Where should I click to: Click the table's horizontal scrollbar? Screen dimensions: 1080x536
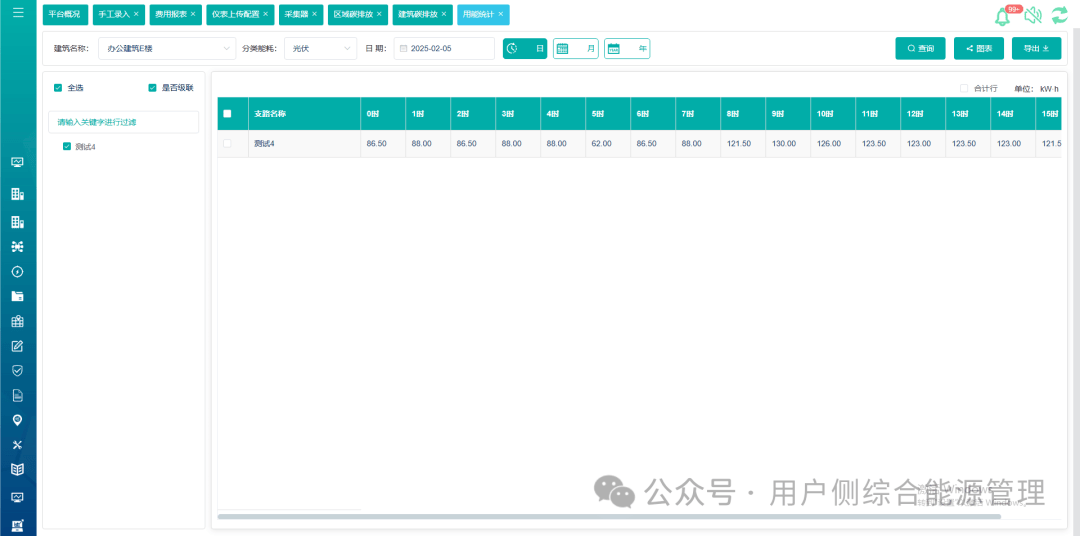tap(609, 516)
